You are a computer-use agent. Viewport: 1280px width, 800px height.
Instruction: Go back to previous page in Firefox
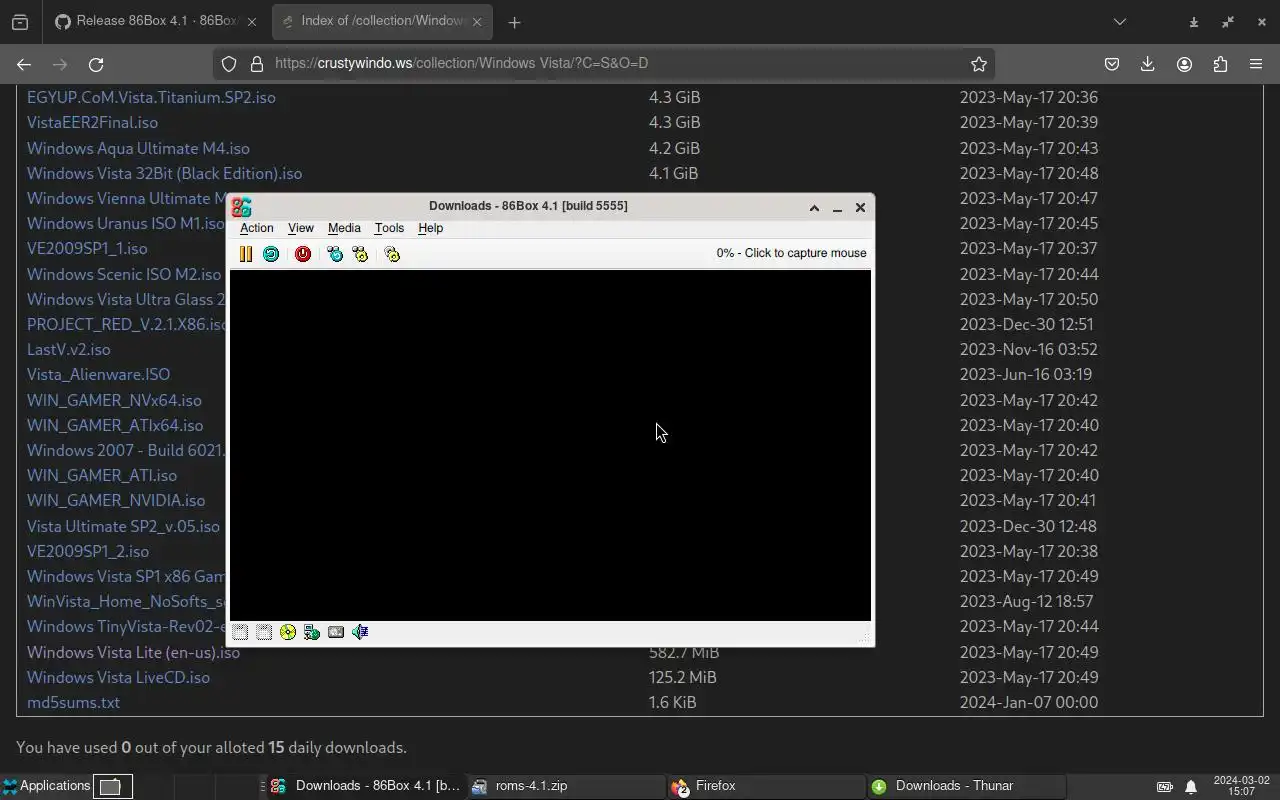[x=24, y=64]
